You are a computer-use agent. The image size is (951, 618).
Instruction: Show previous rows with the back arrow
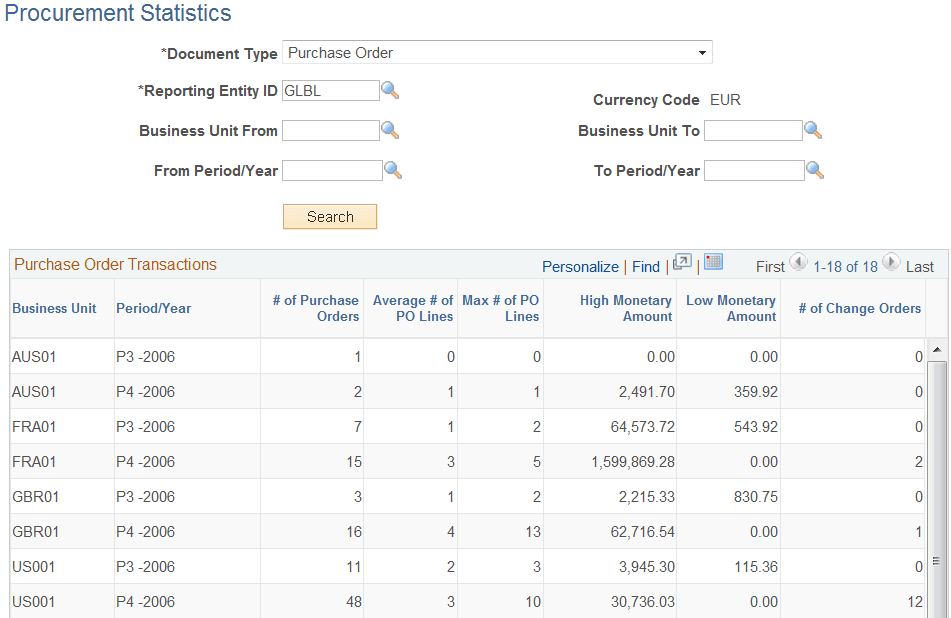[x=797, y=263]
